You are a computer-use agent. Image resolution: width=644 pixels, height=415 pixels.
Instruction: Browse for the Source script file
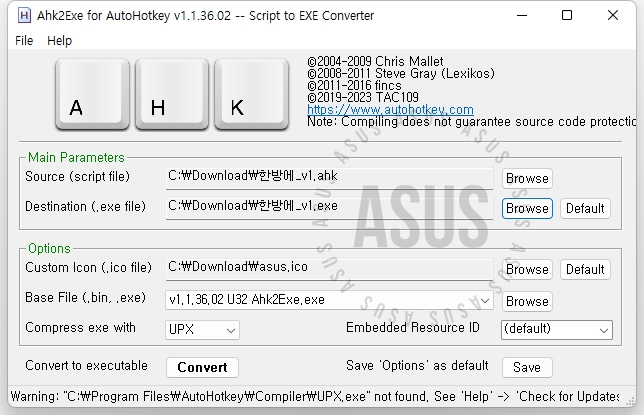(527, 179)
